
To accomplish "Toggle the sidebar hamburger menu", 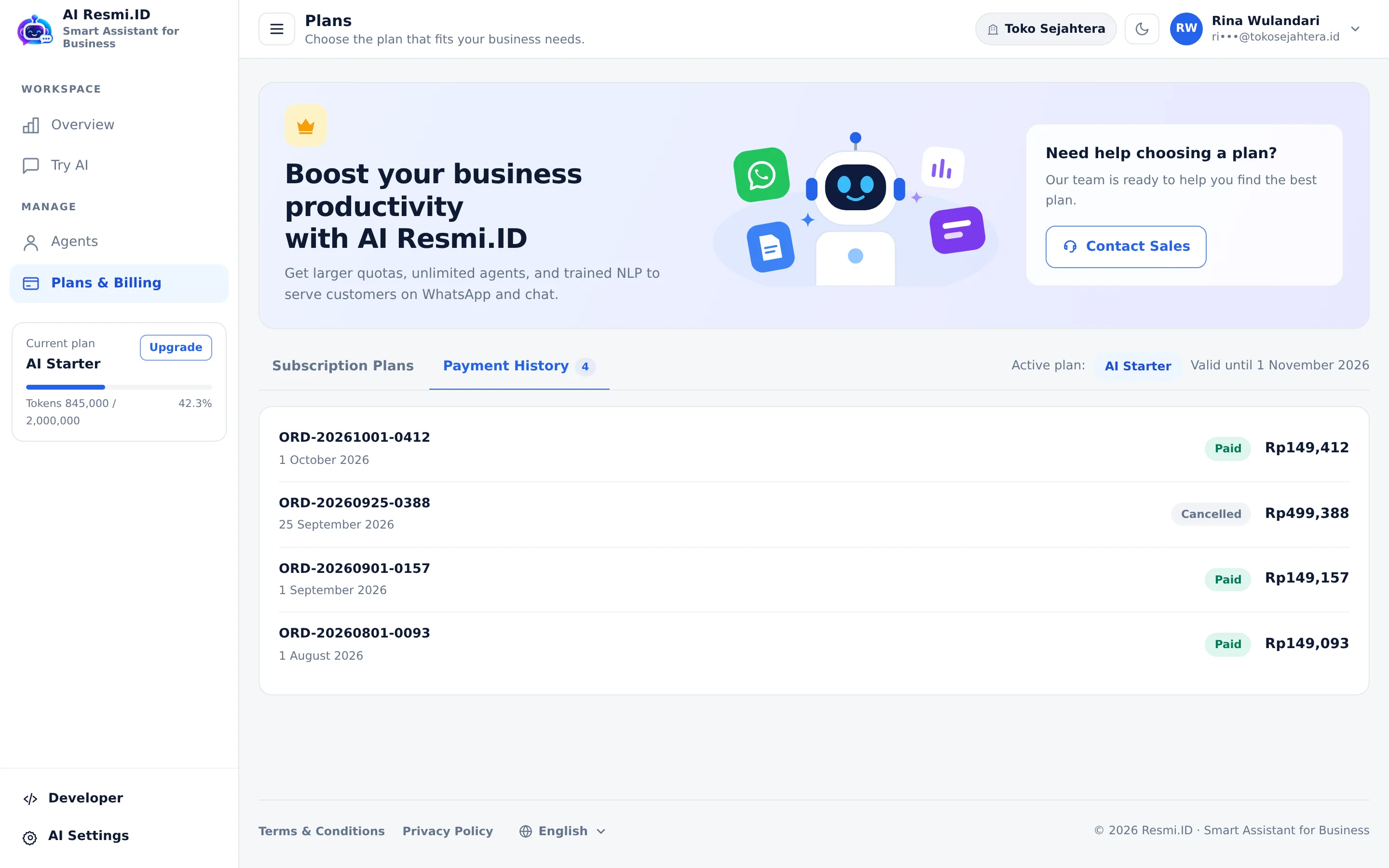I will 277,29.
